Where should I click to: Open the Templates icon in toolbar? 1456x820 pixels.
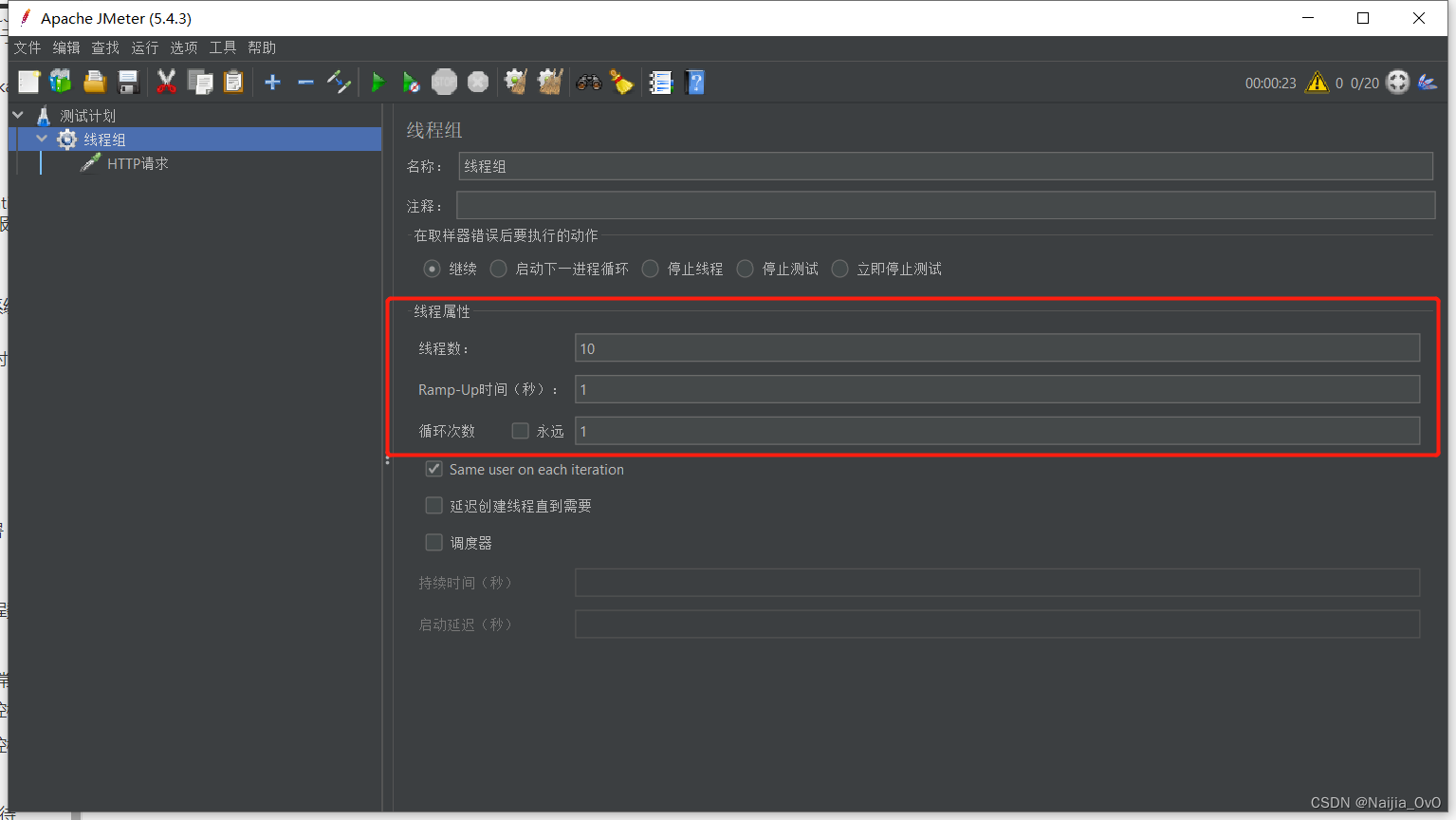61,83
